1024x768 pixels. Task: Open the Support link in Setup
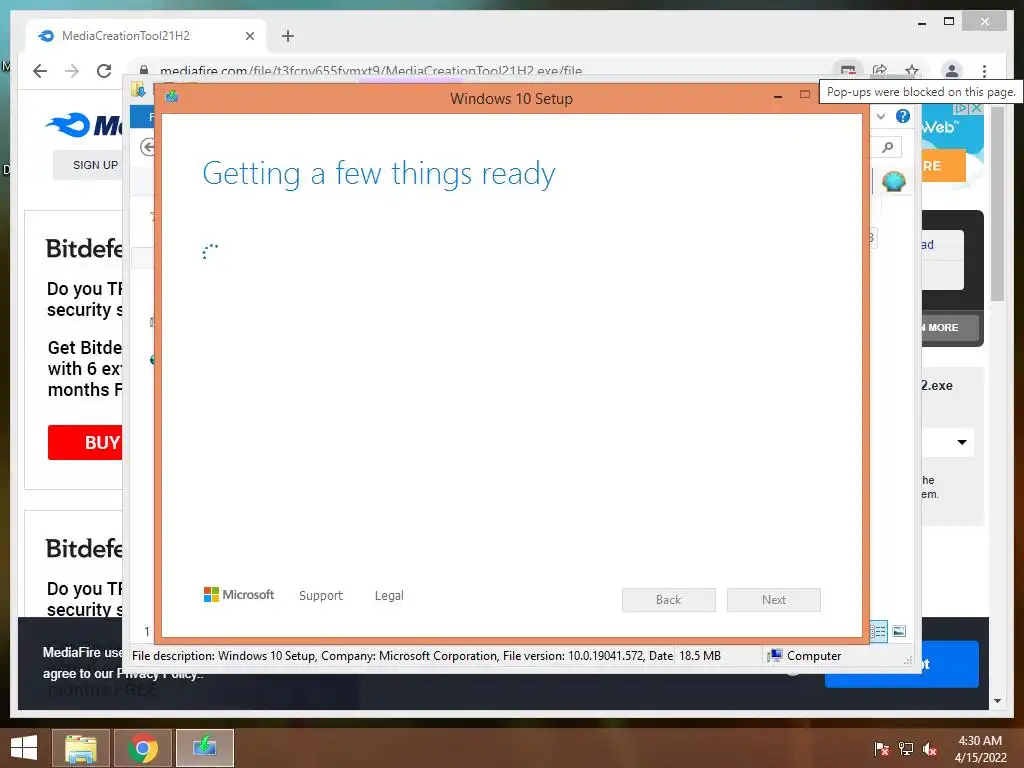[321, 596]
